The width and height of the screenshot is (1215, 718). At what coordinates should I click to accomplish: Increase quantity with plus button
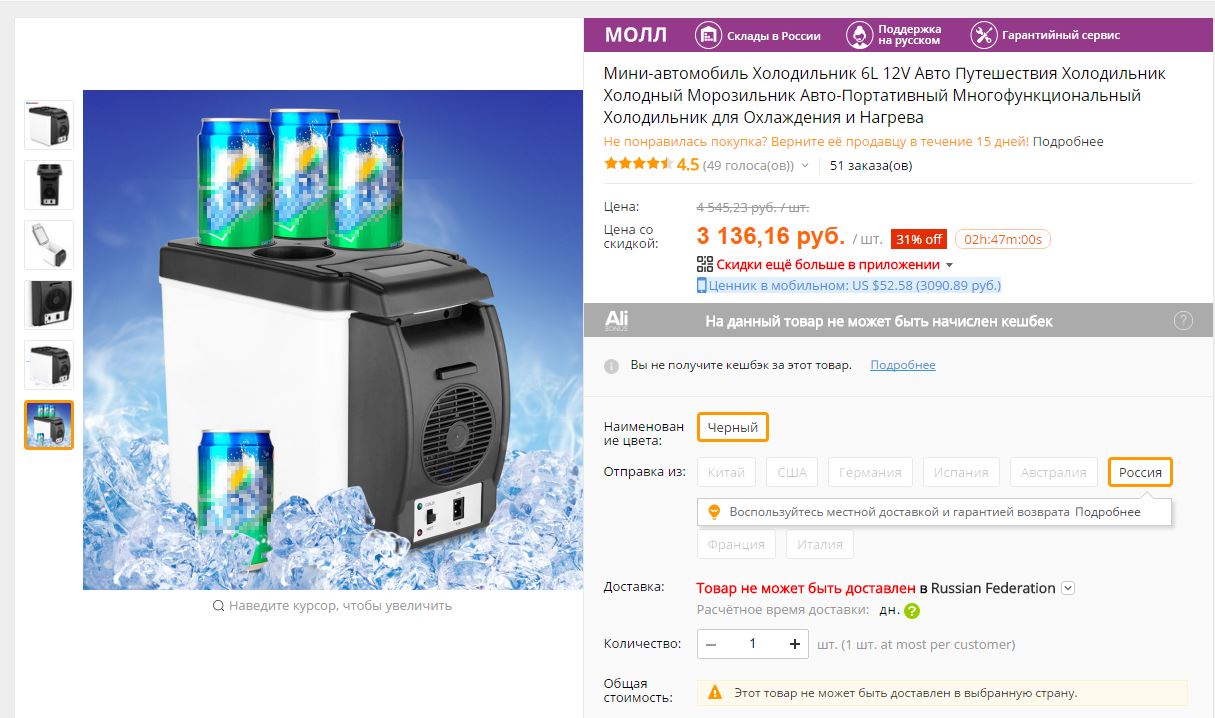point(795,644)
